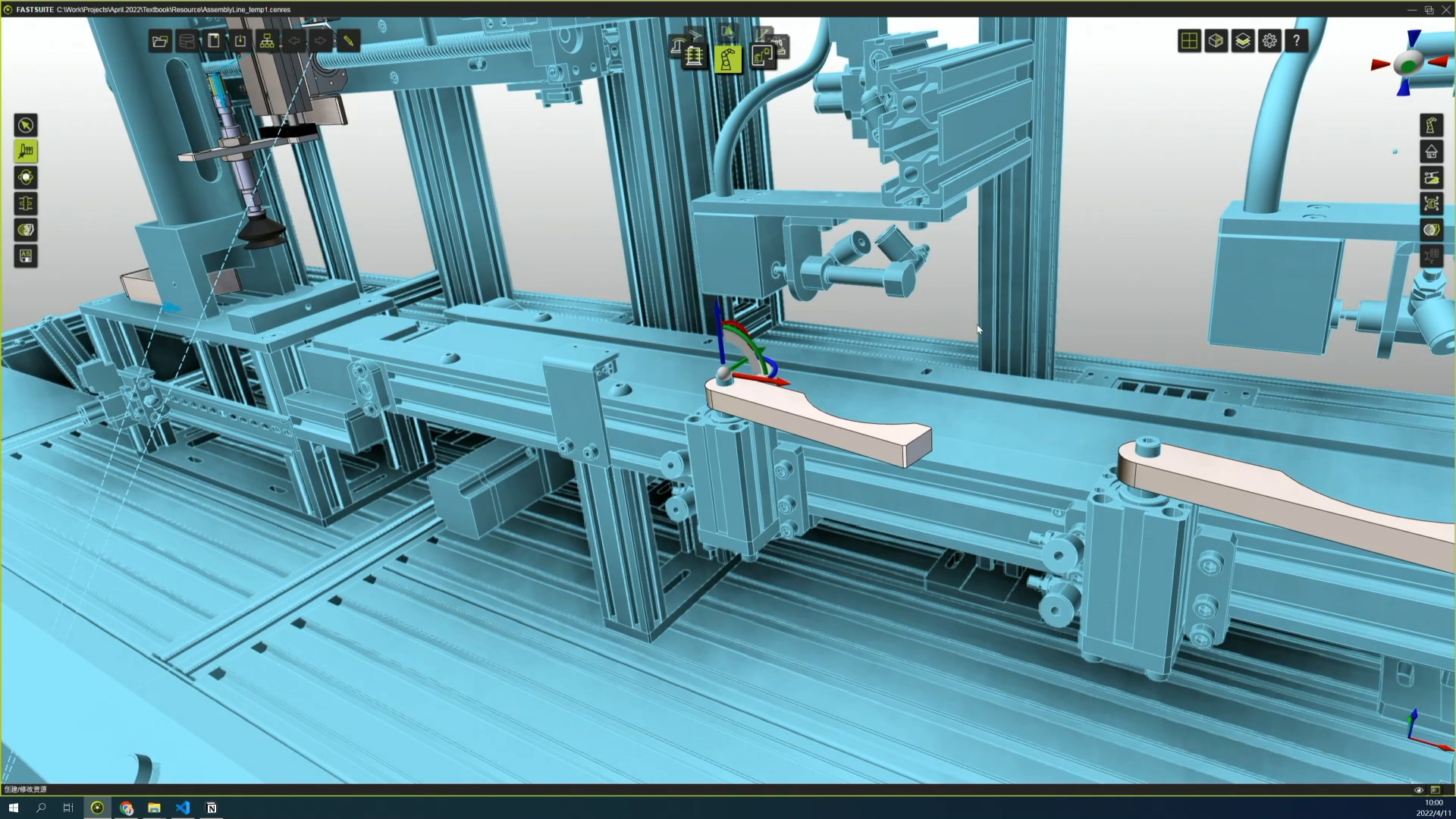
Task: Open the 3D cube view options
Action: tap(1216, 41)
